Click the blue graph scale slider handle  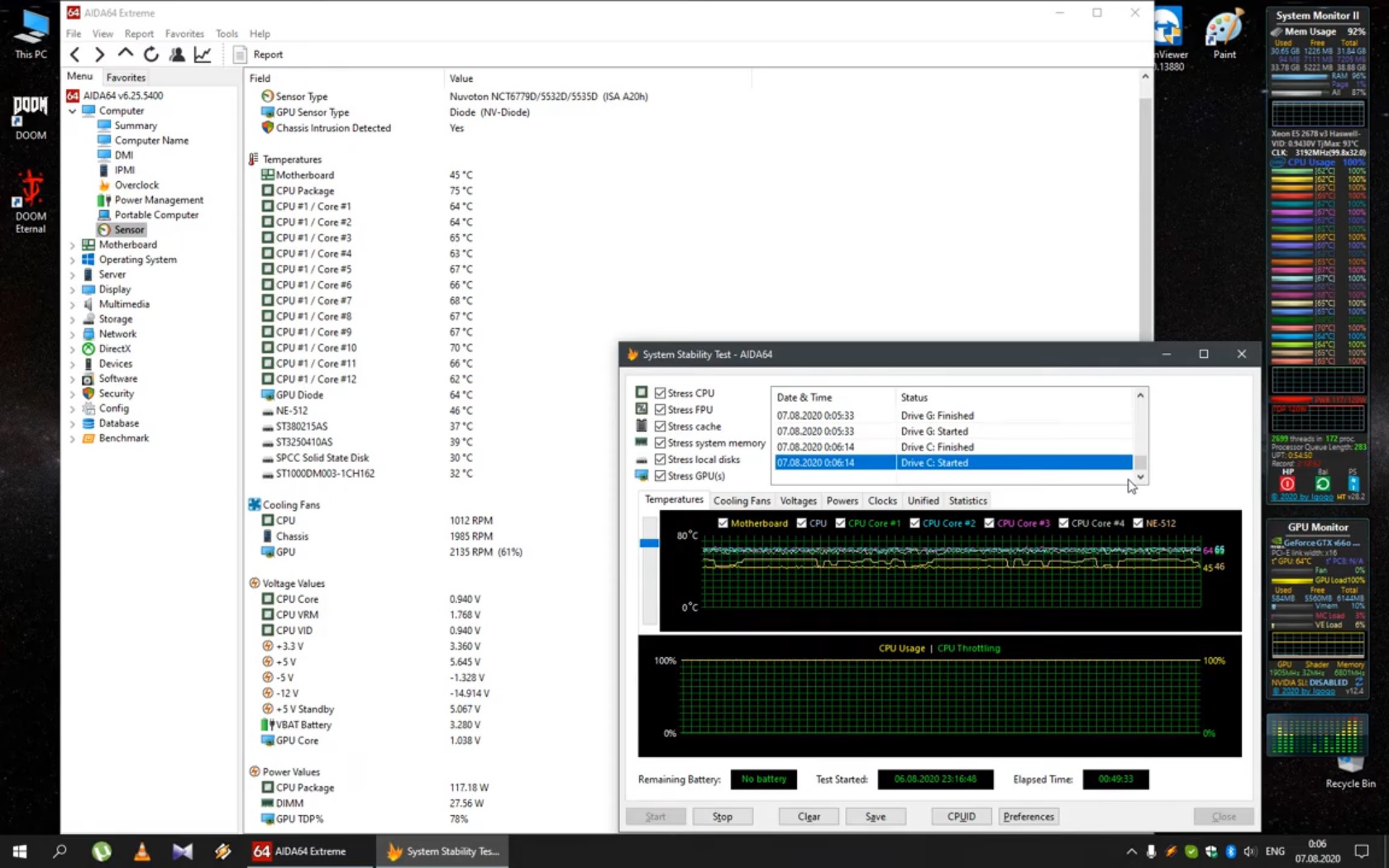pyautogui.click(x=649, y=543)
